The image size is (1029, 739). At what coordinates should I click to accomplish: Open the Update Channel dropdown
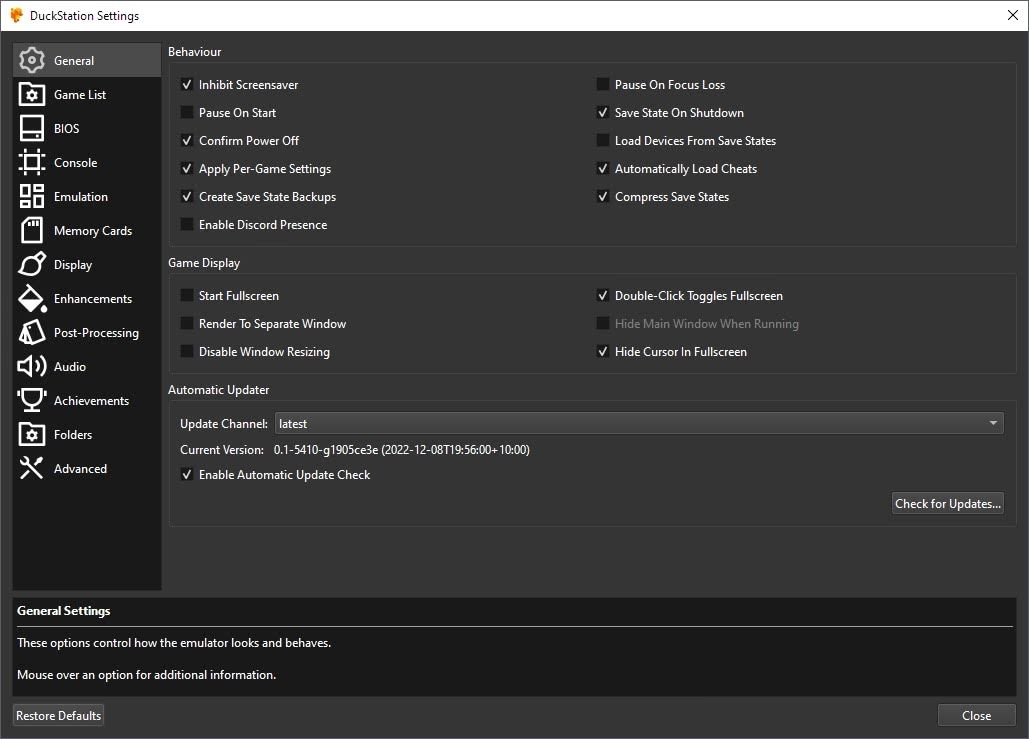(638, 424)
